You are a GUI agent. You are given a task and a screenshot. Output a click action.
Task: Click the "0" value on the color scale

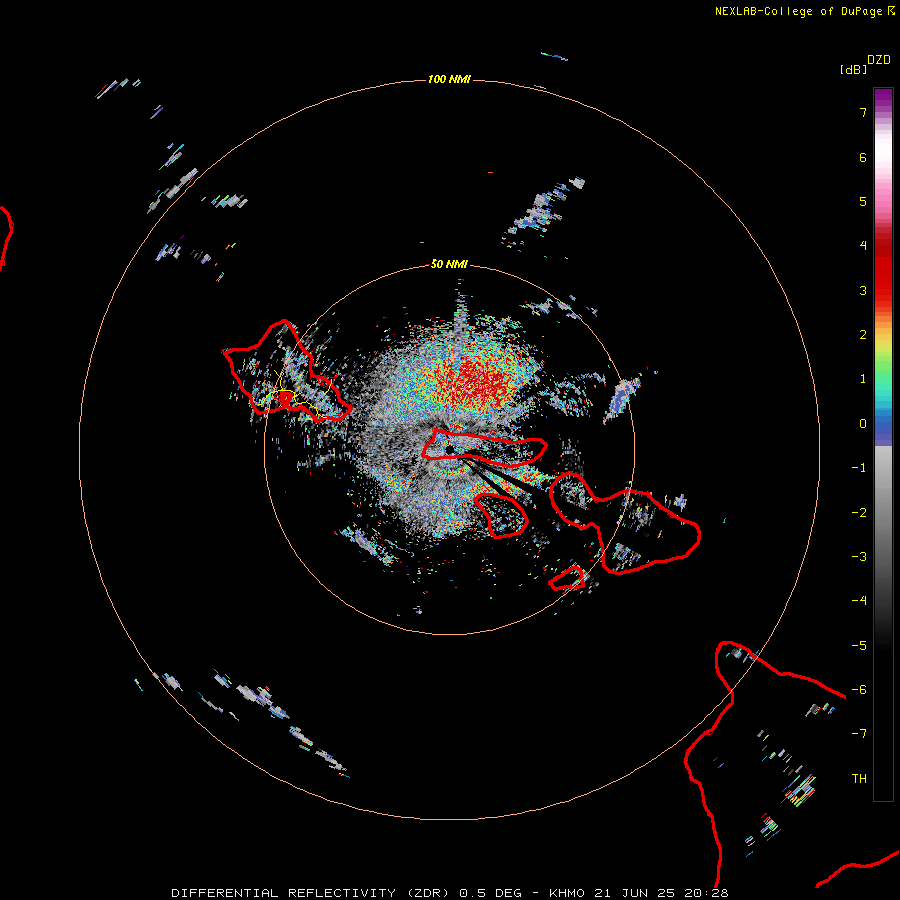[863, 424]
